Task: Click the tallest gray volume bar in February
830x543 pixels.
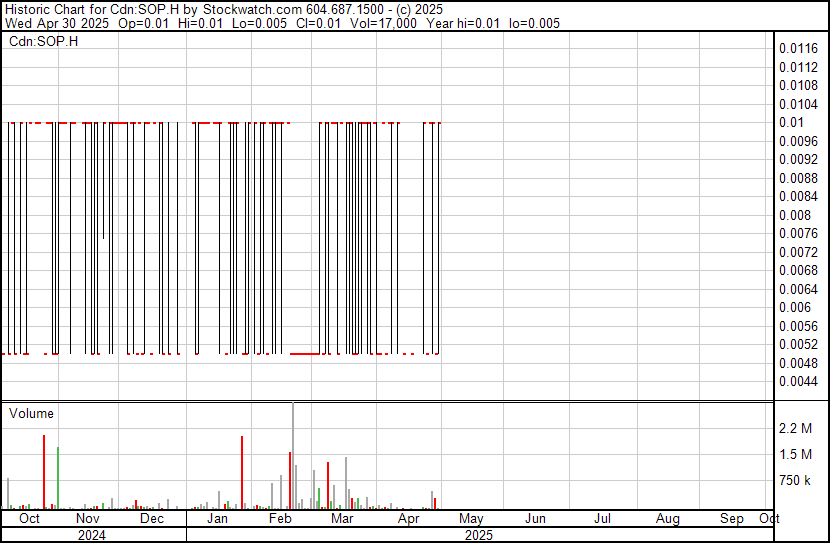Action: [x=293, y=456]
